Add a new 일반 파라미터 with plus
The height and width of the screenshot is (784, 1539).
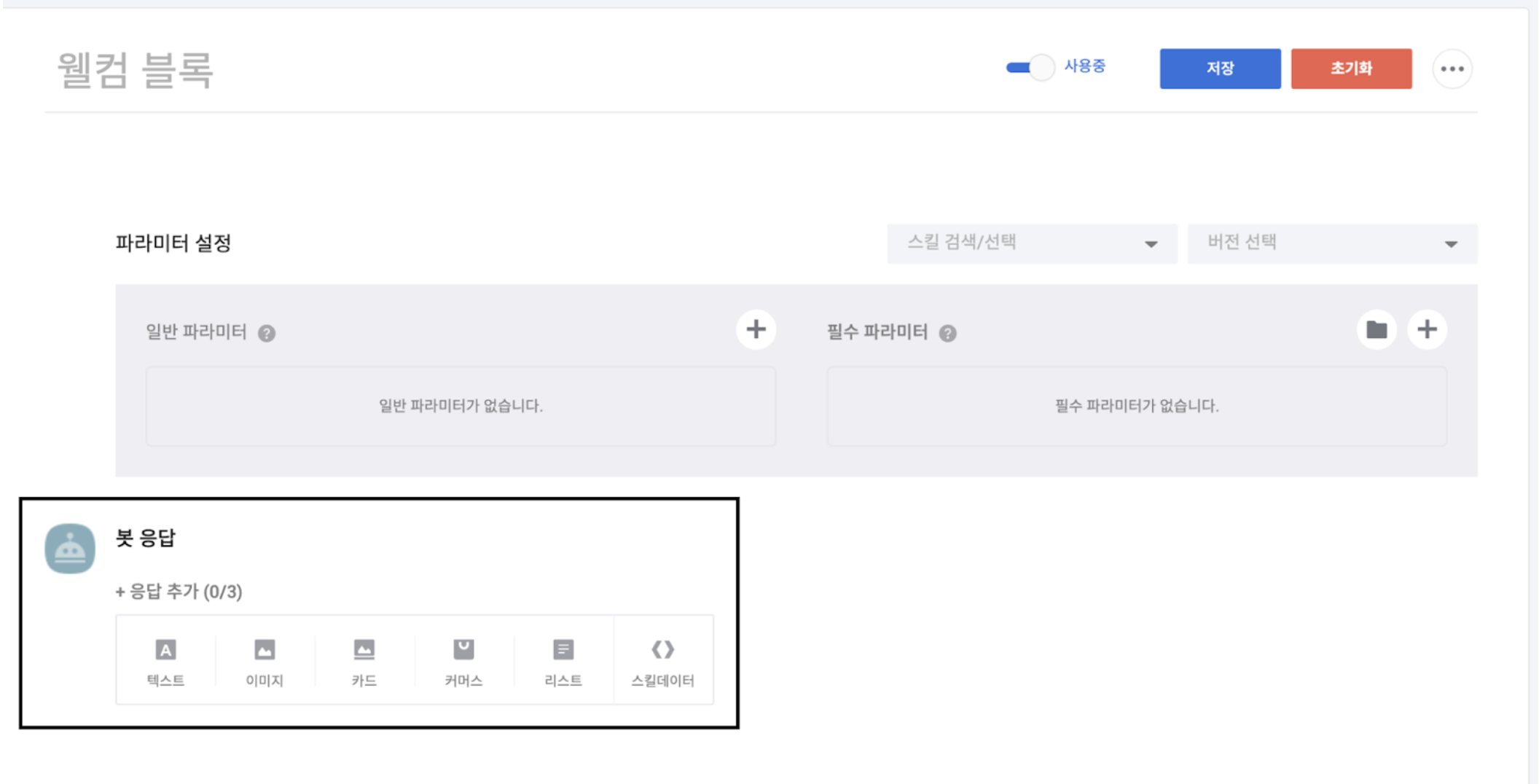pos(756,330)
